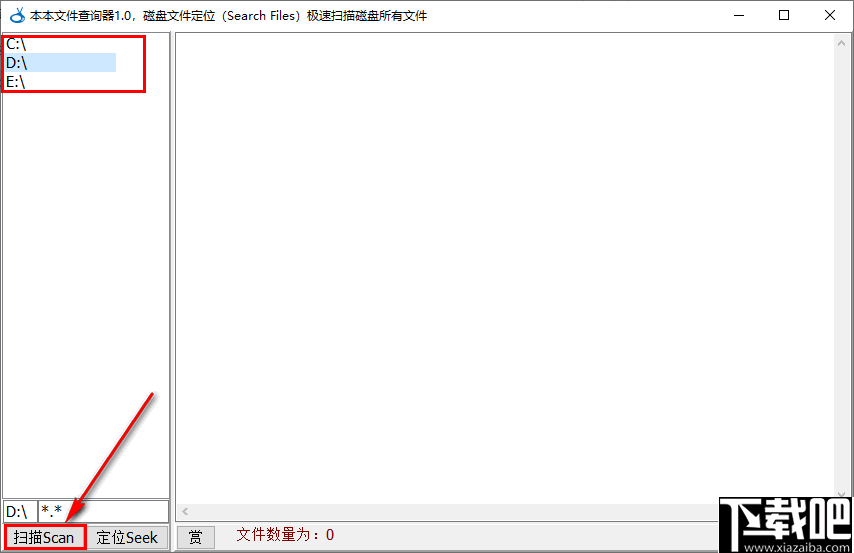
Task: Click the results scrollbar up arrow
Action: [841, 43]
